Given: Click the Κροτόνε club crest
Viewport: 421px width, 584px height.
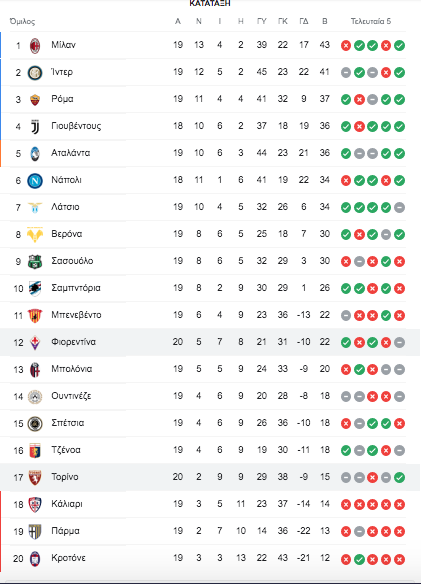Looking at the screenshot, I should coord(35,558).
